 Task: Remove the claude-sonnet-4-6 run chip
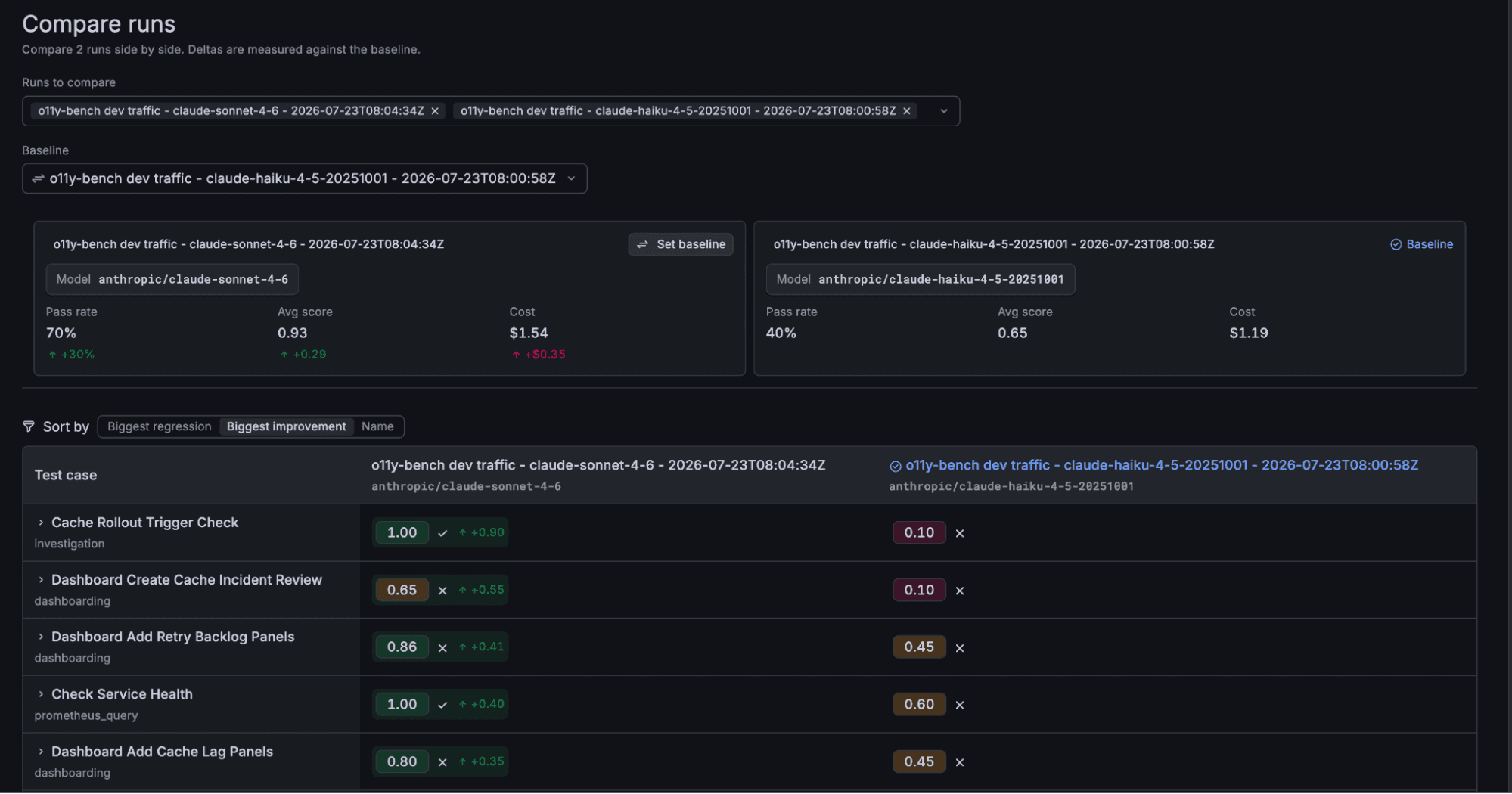point(435,111)
